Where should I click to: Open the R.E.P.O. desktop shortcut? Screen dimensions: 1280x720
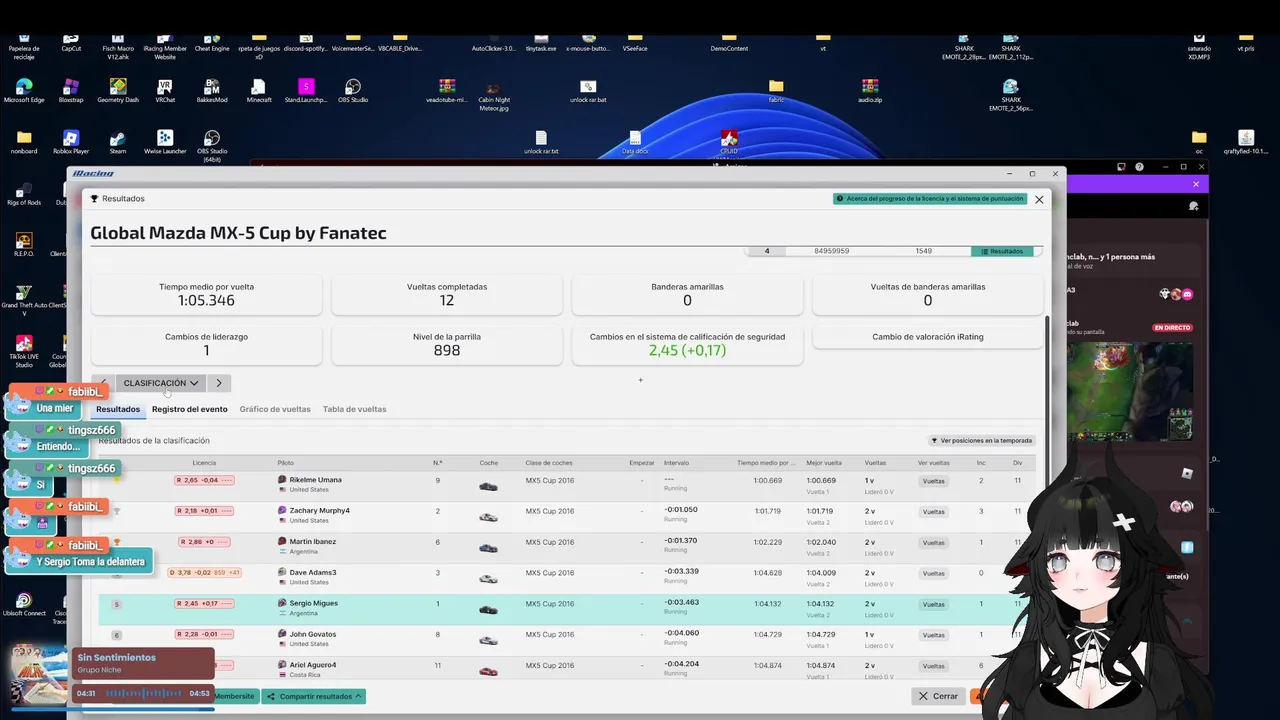pos(24,244)
